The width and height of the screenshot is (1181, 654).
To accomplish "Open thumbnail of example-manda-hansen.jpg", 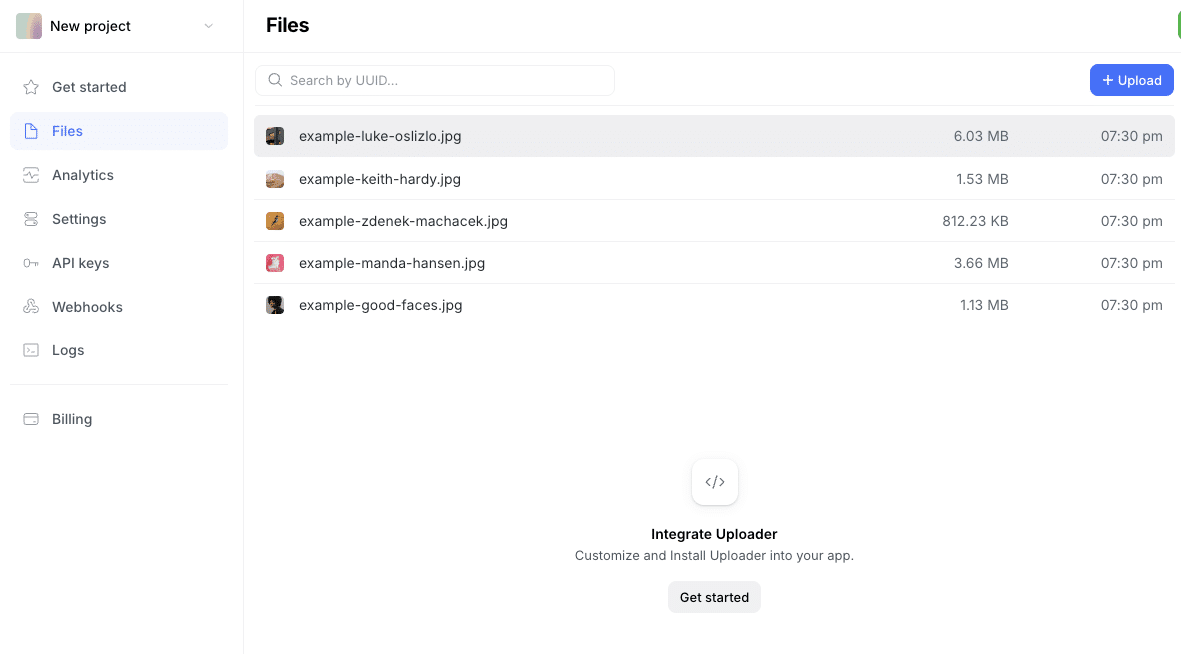I will pyautogui.click(x=275, y=263).
